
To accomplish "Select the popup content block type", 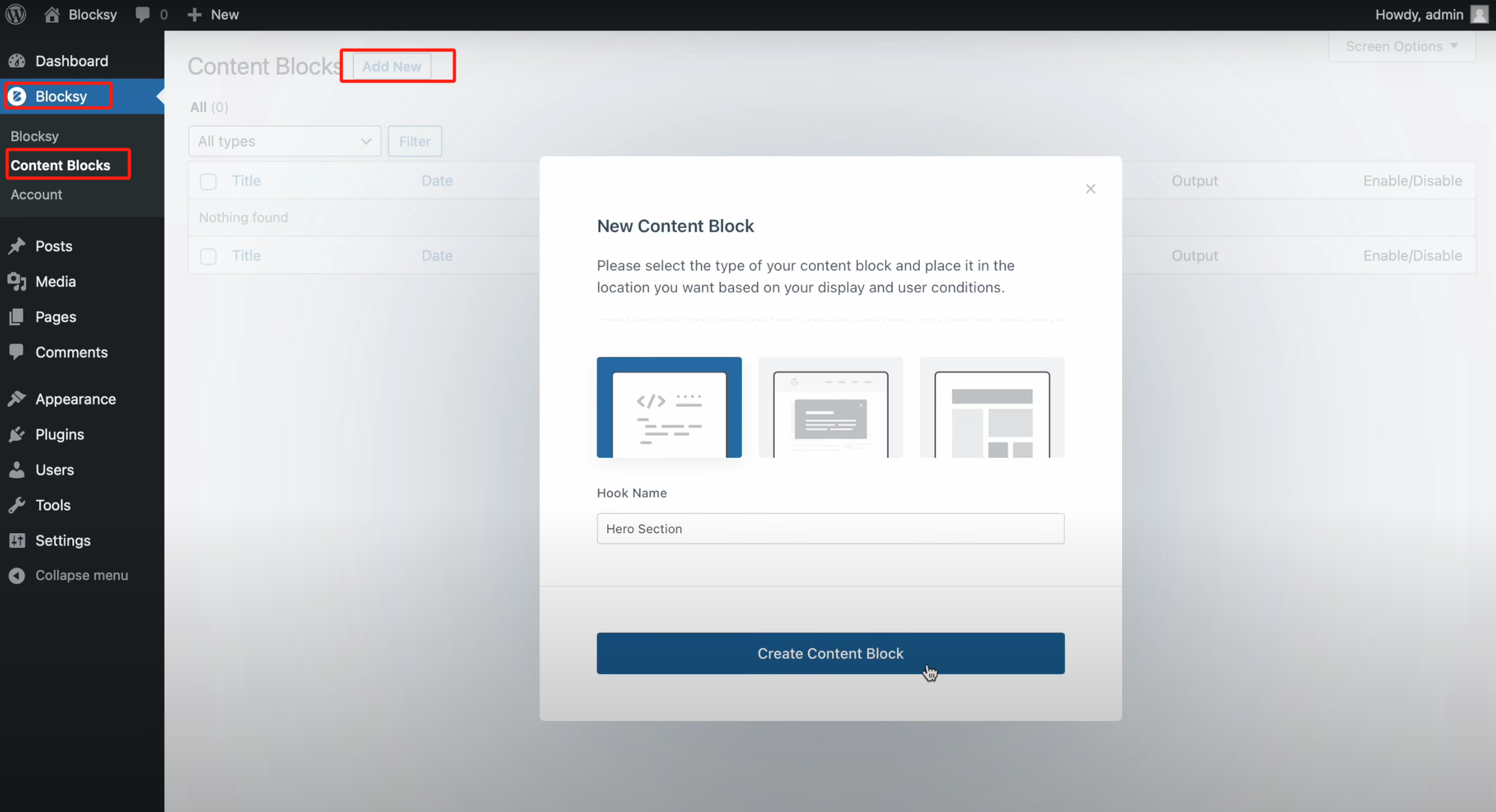I will coord(830,407).
